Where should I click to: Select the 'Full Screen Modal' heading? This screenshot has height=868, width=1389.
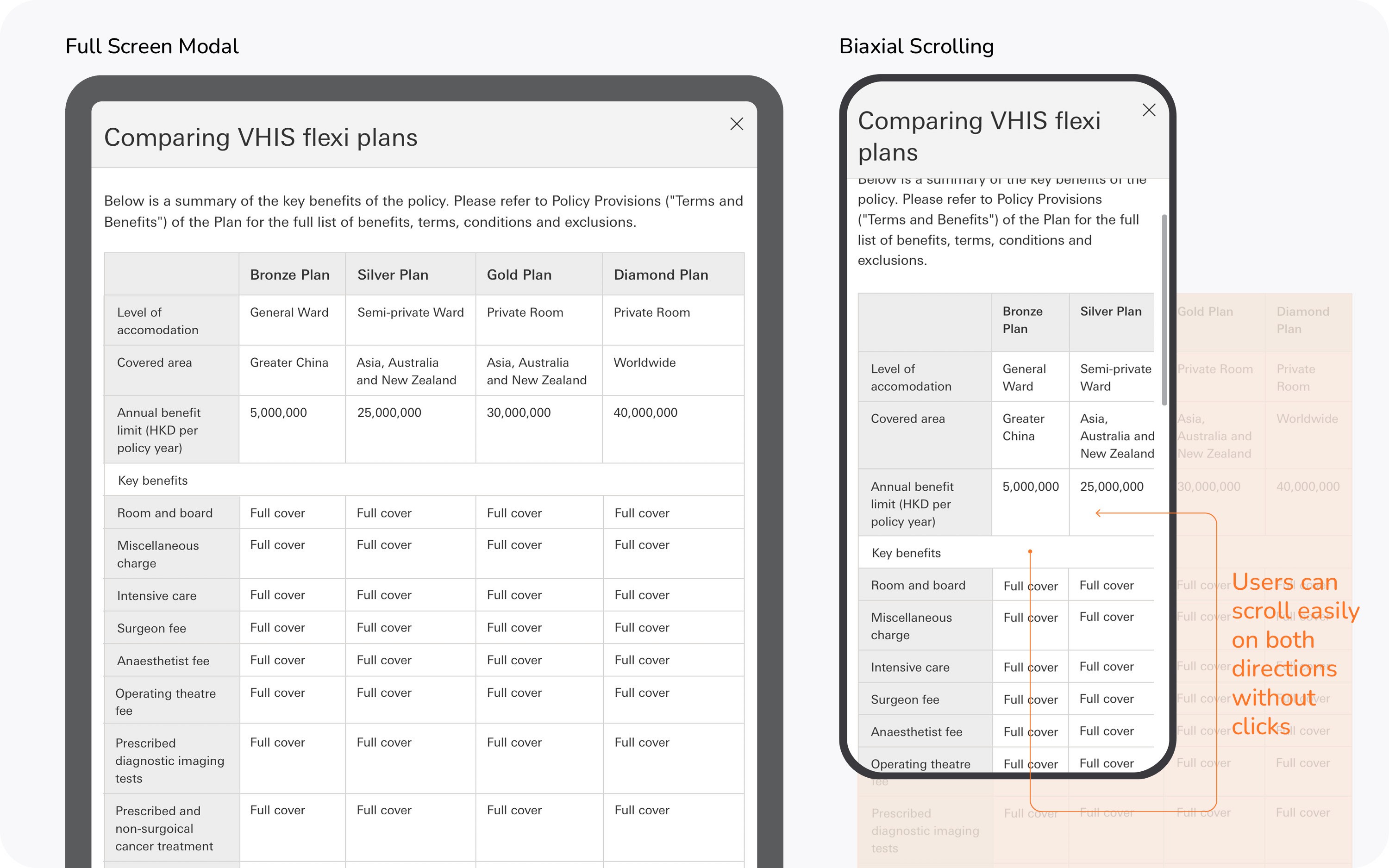click(x=152, y=46)
